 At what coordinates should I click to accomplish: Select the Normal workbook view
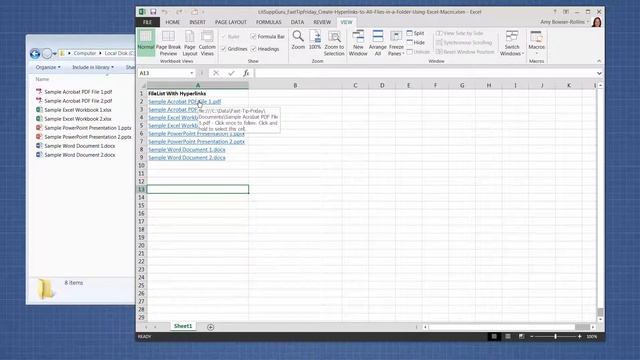coord(146,42)
